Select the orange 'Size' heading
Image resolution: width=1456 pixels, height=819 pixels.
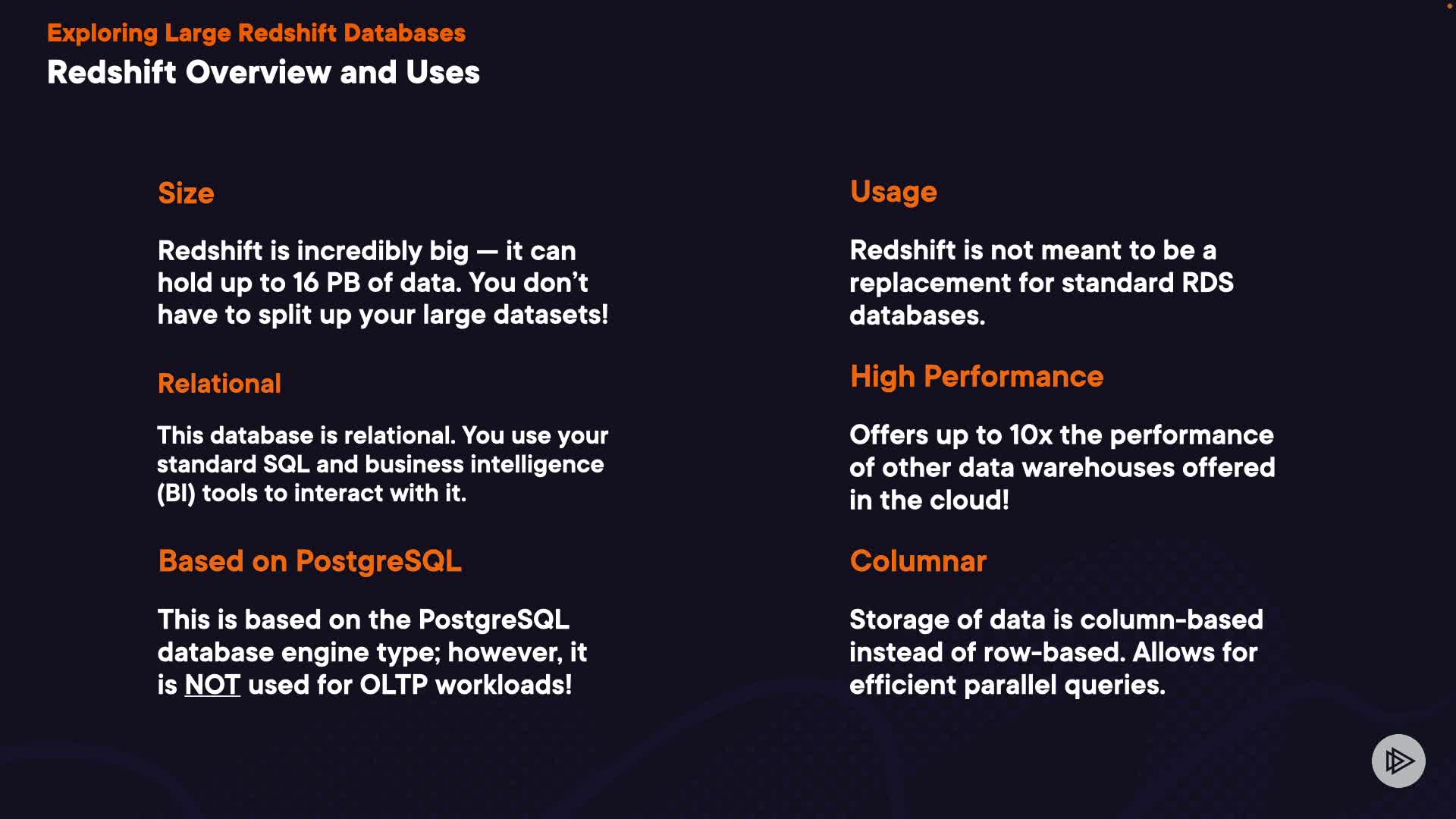tap(186, 193)
